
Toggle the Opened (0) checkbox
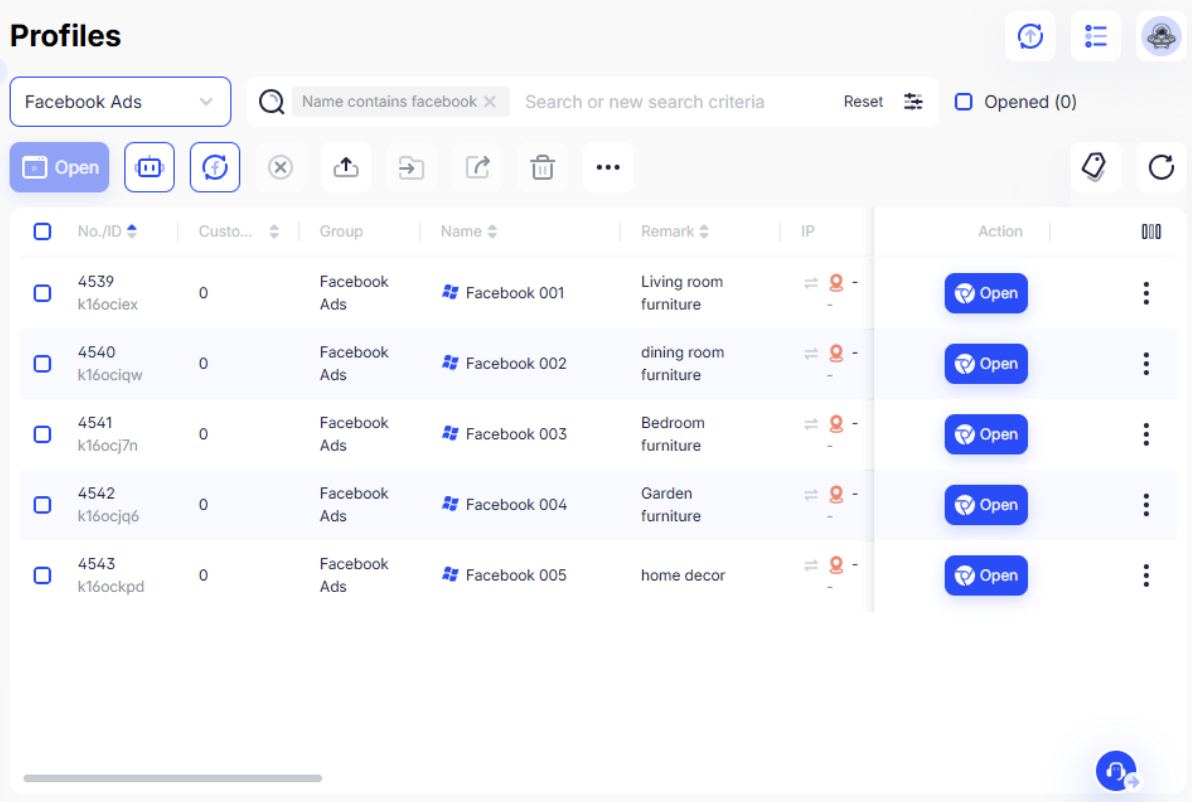pyautogui.click(x=964, y=102)
